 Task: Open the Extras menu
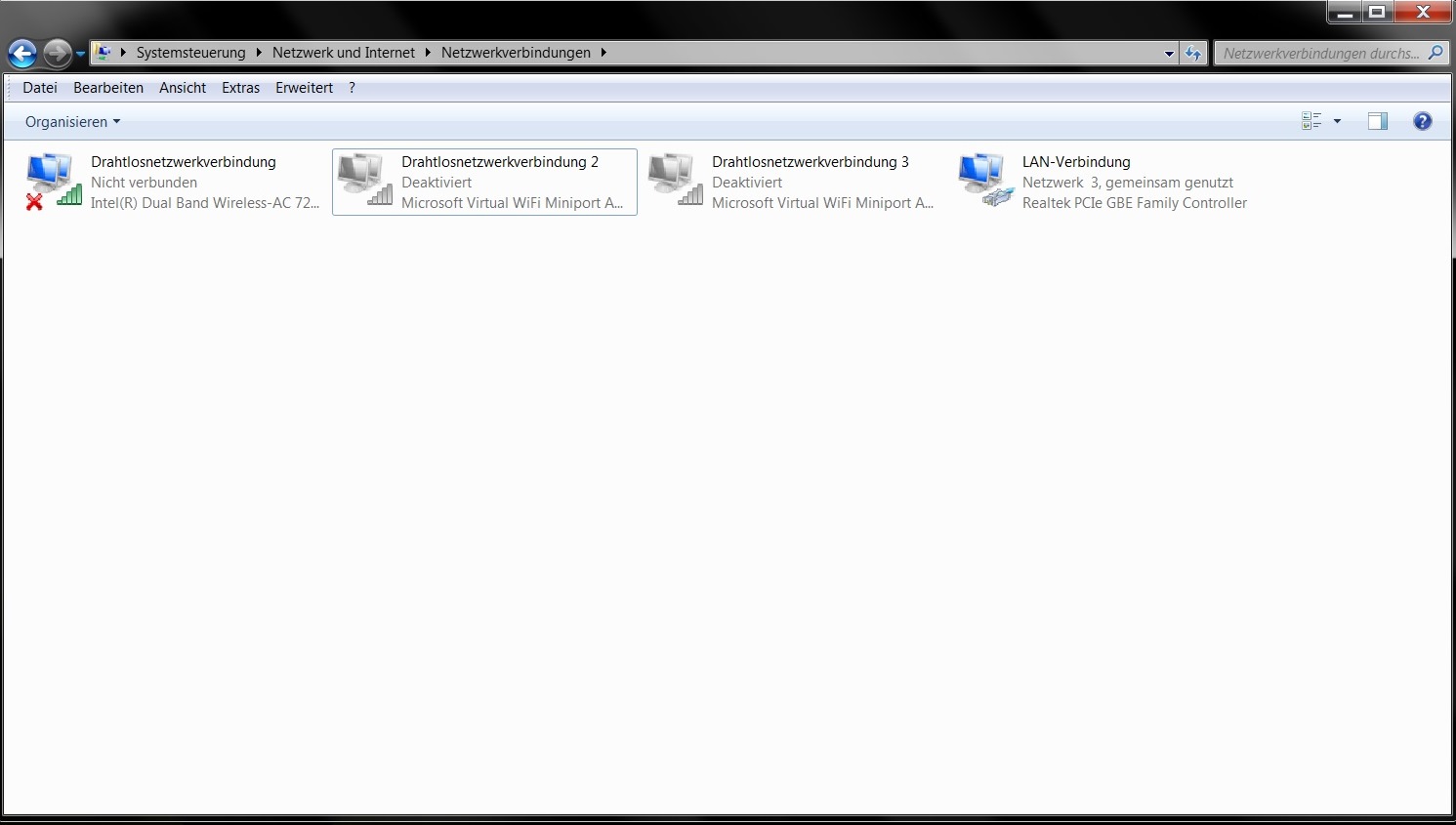240,88
